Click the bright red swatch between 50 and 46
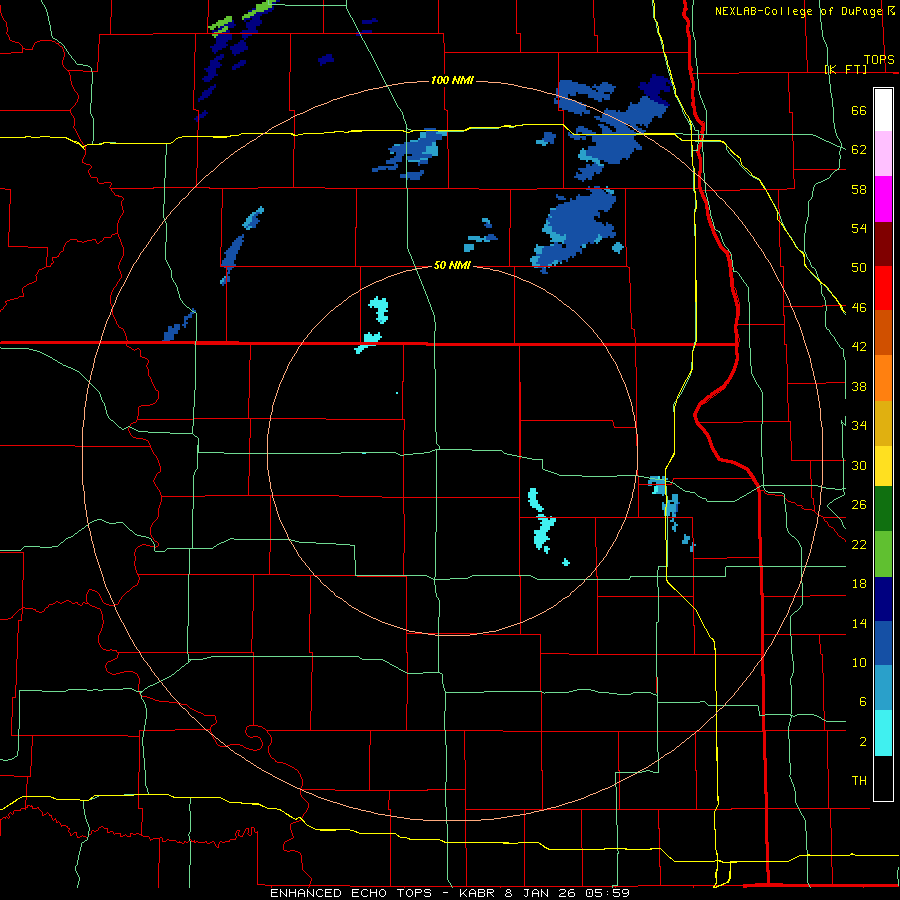 [x=883, y=288]
